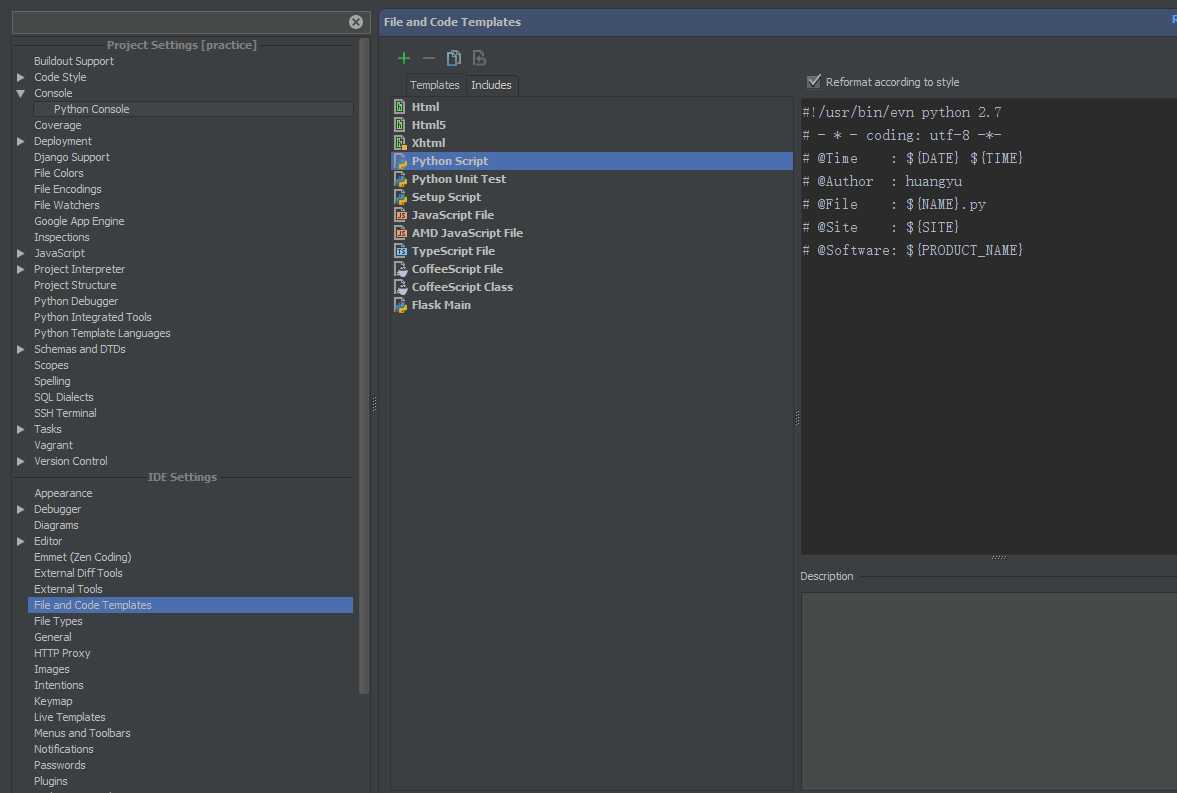1177x793 pixels.
Task: Open Keymap settings page
Action: click(53, 701)
